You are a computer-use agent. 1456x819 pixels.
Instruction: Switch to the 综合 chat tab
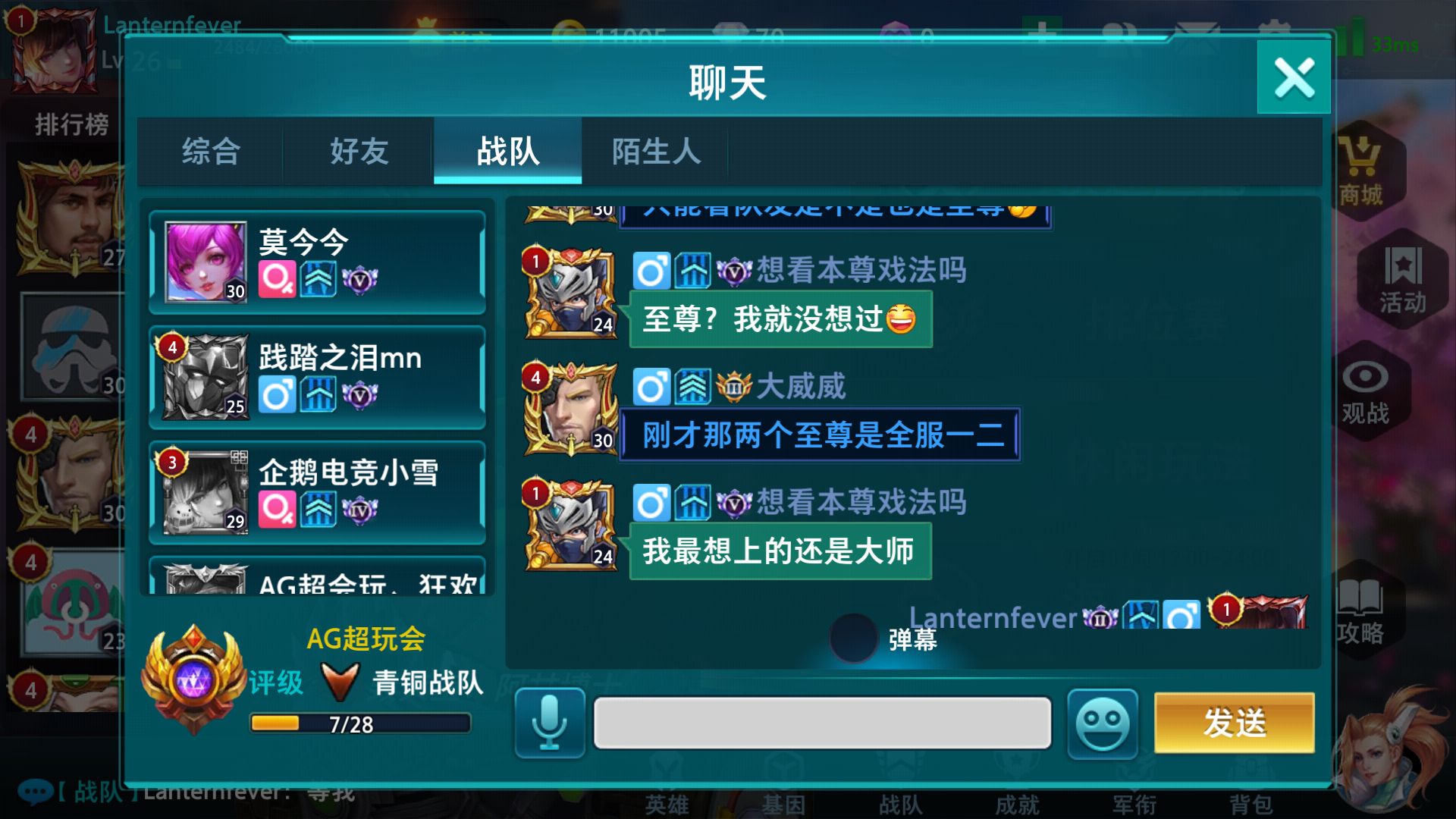pos(211,151)
